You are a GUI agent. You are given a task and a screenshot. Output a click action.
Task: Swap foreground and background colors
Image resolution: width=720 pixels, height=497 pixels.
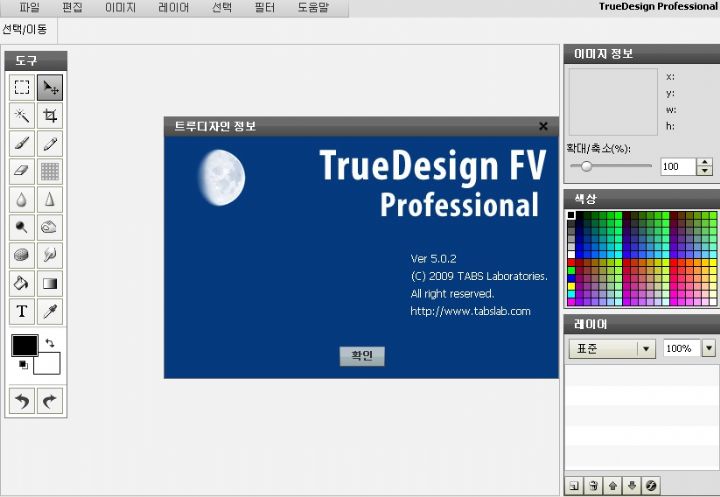coord(50,343)
